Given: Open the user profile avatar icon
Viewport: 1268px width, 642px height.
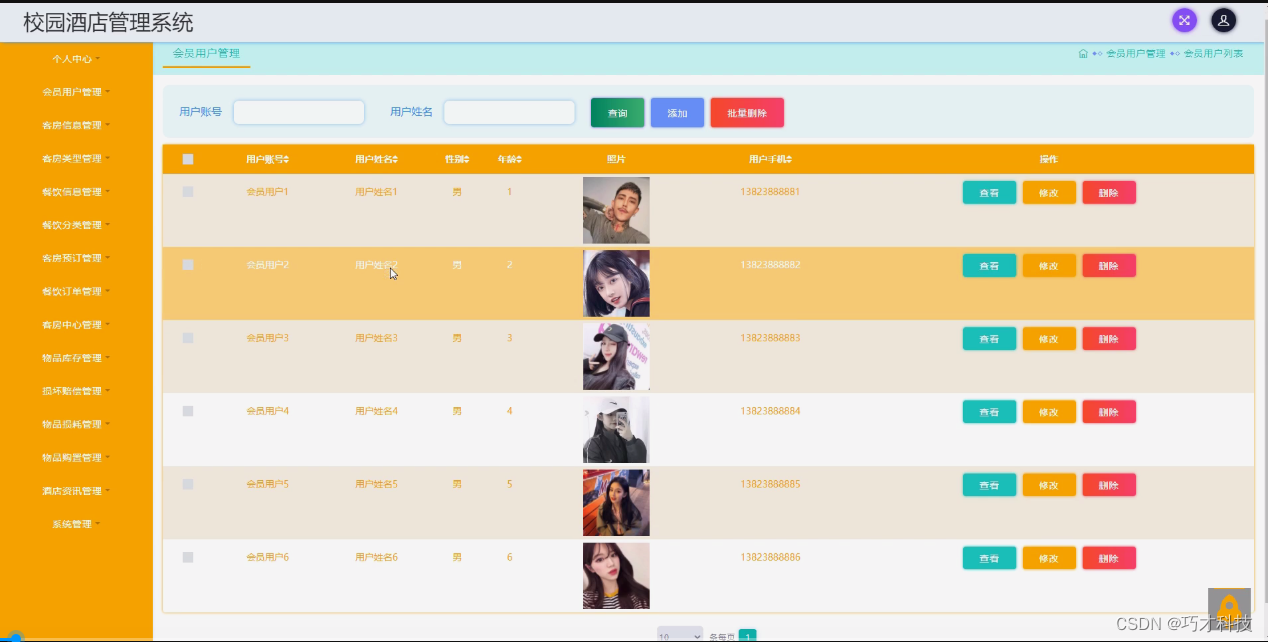Looking at the screenshot, I should point(1224,20).
